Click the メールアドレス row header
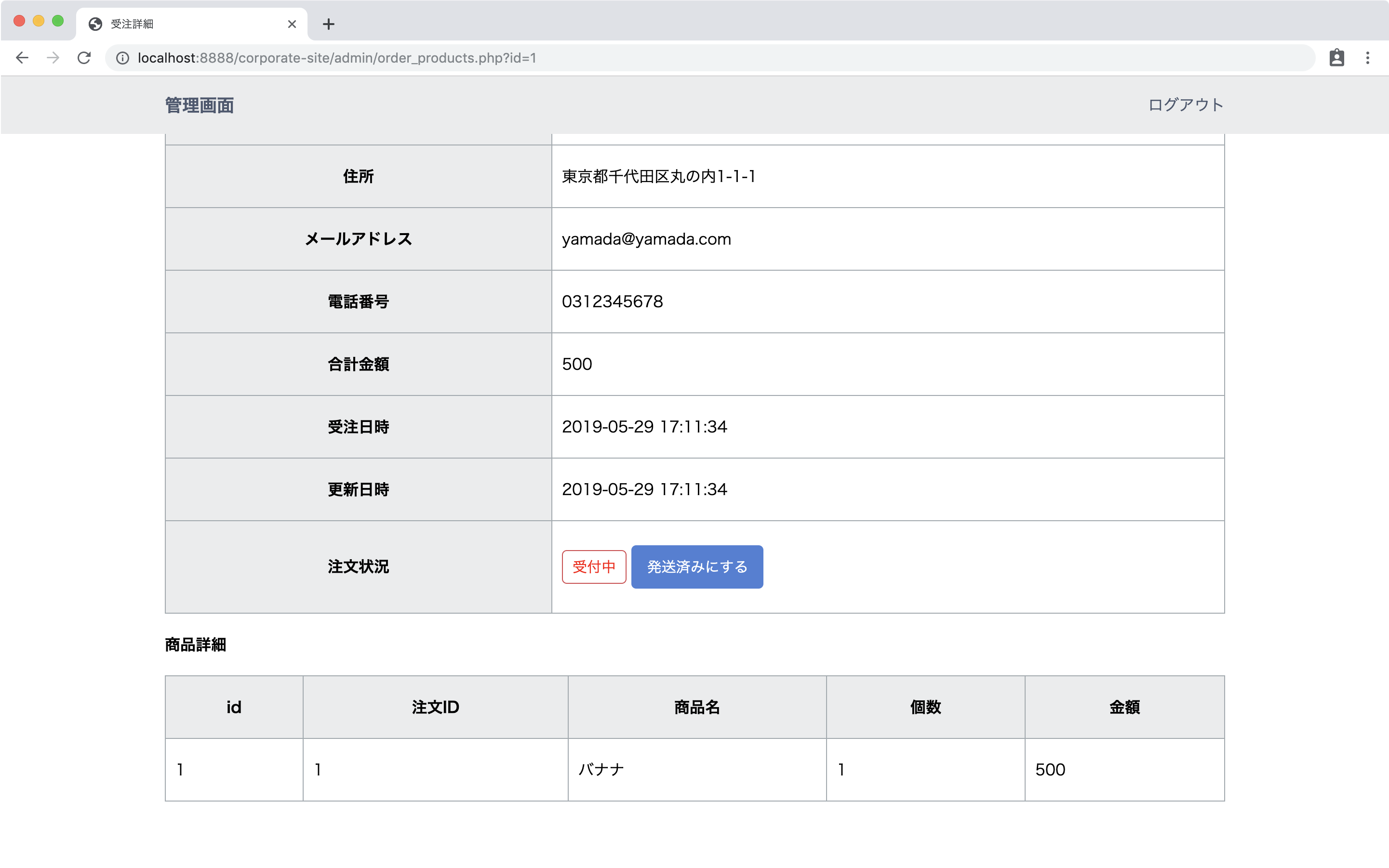The height and width of the screenshot is (868, 1389). click(359, 239)
